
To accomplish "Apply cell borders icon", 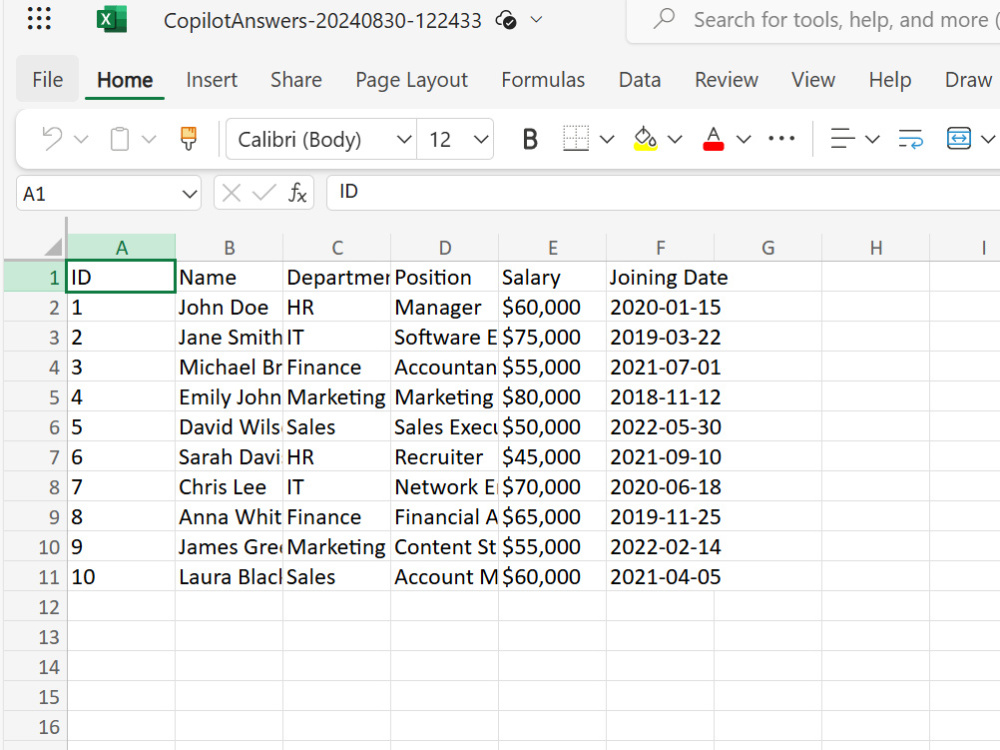I will coord(576,138).
